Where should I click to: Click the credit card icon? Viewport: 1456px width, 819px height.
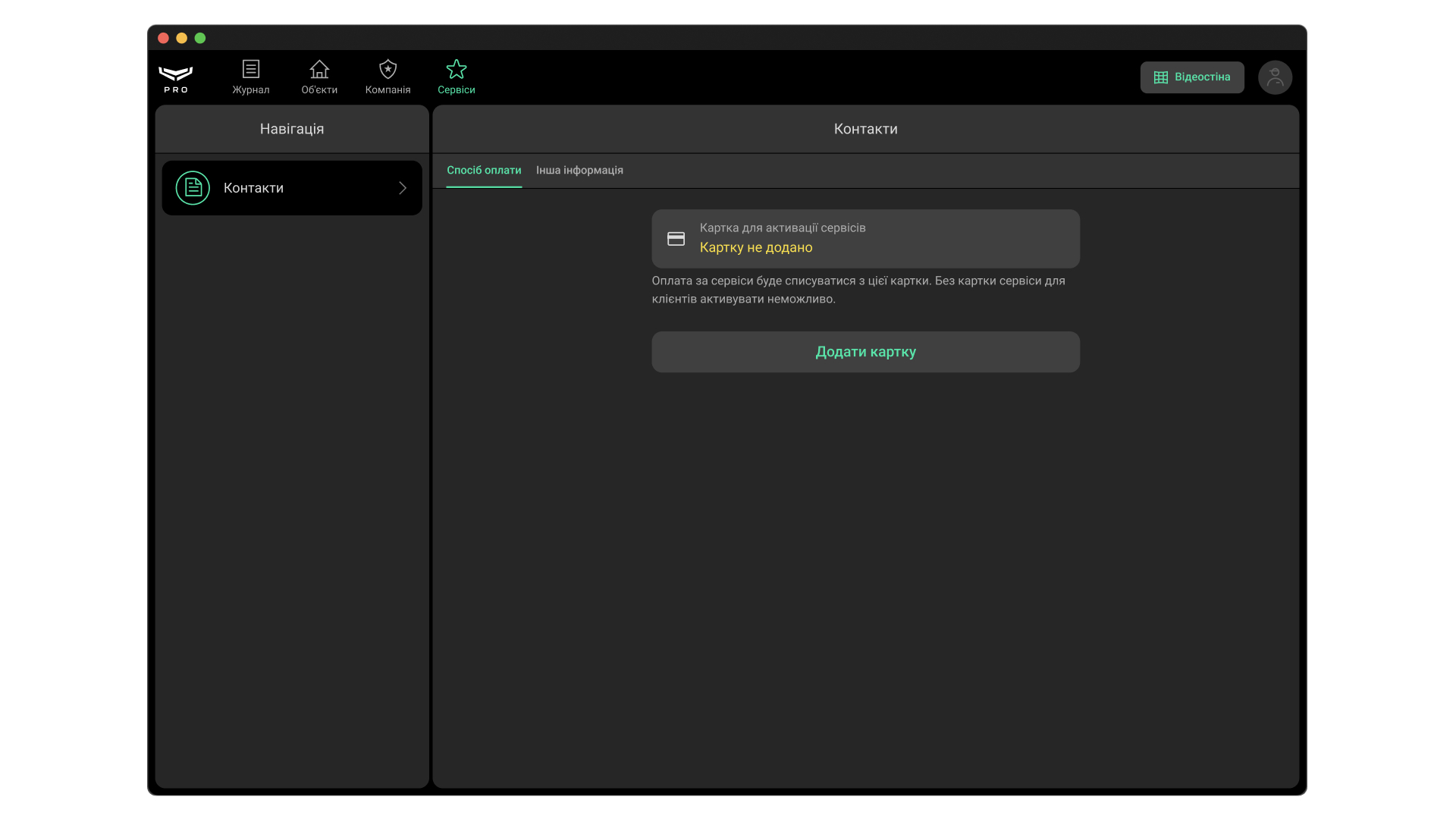pos(676,239)
